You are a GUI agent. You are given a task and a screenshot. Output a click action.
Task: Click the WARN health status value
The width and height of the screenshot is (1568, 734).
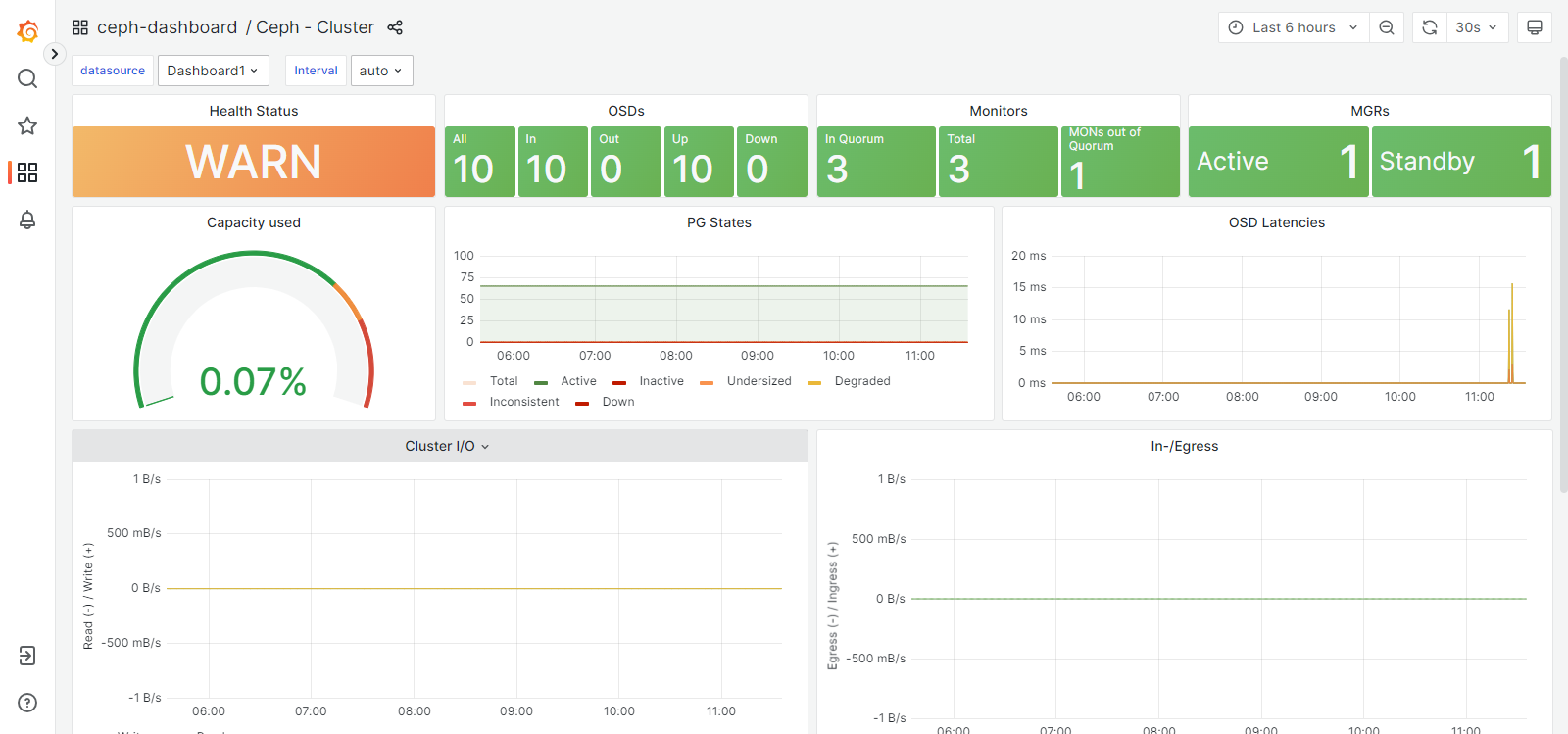coord(254,162)
